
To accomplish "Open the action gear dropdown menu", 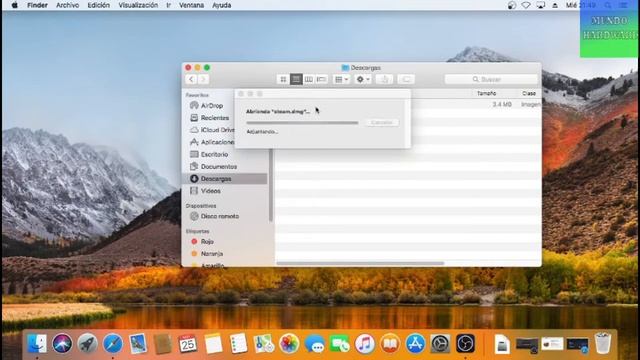I will 363,79.
